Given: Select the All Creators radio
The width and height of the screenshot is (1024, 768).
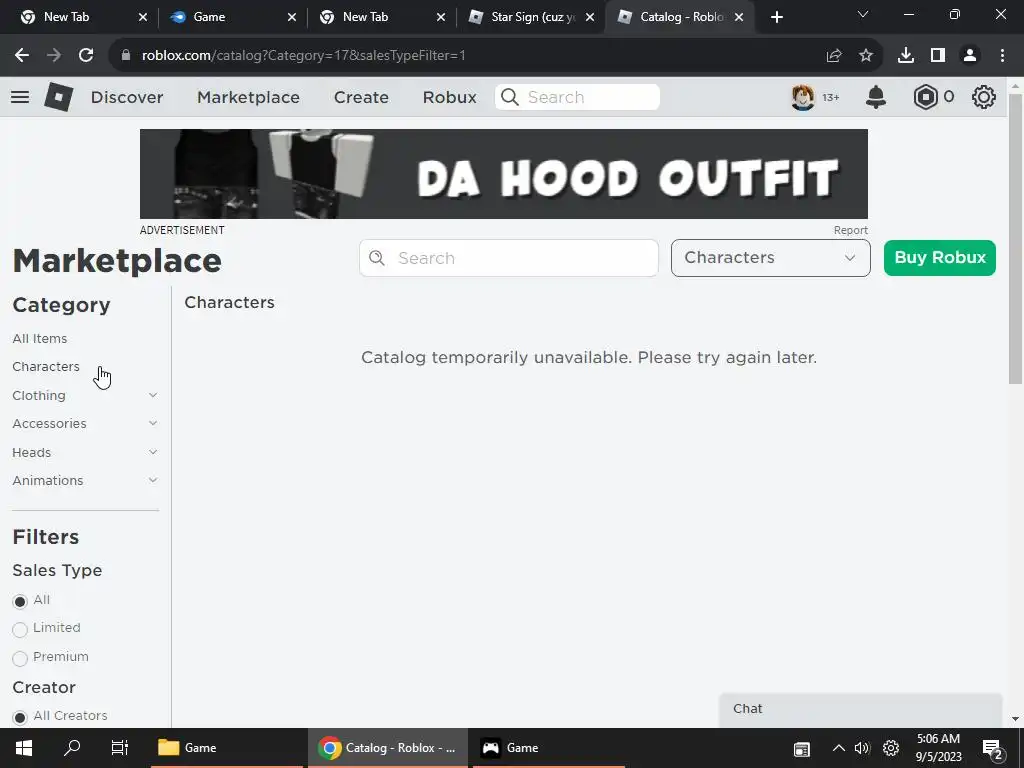Looking at the screenshot, I should click(20, 717).
